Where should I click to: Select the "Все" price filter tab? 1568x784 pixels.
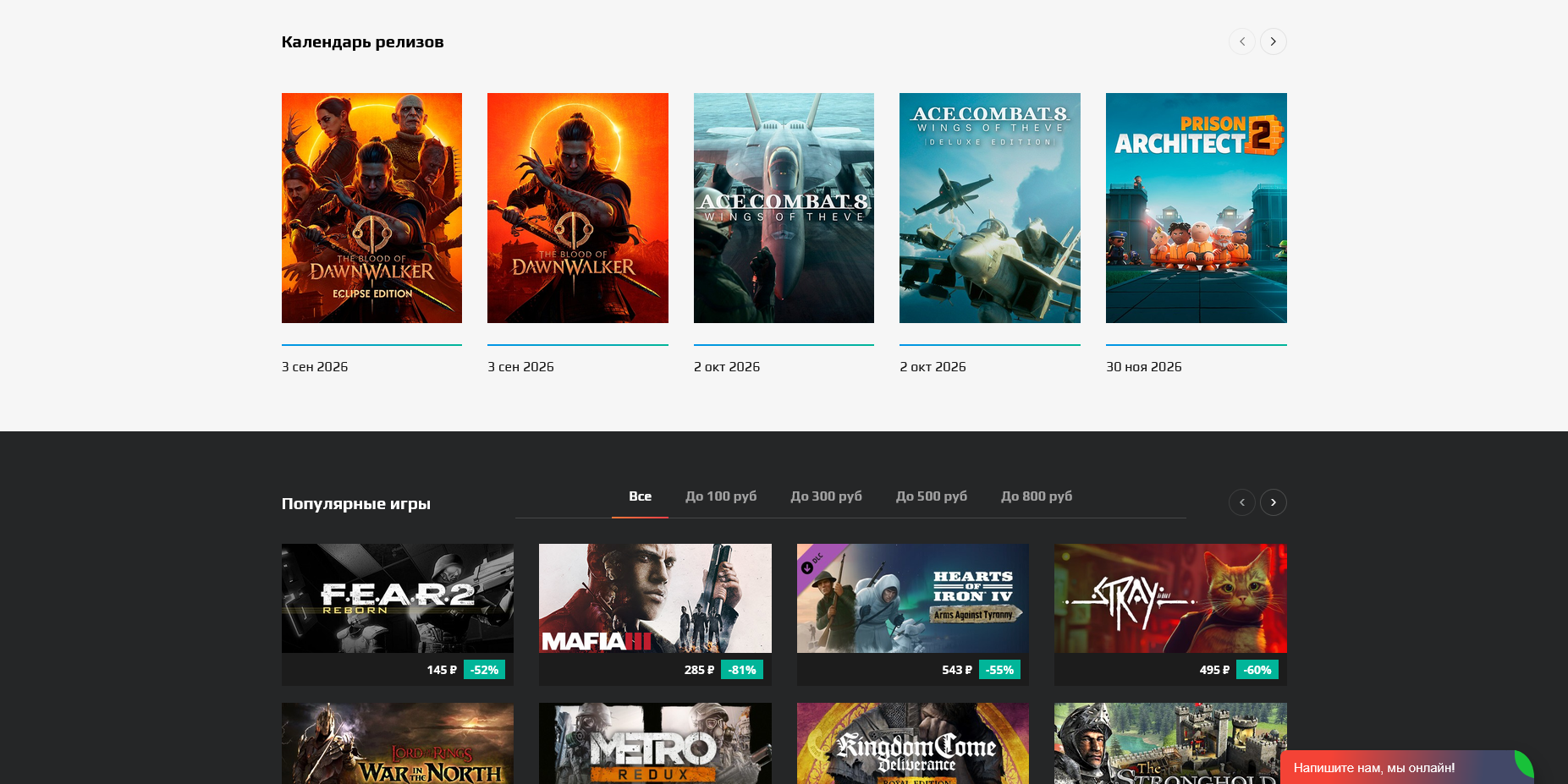pyautogui.click(x=640, y=496)
